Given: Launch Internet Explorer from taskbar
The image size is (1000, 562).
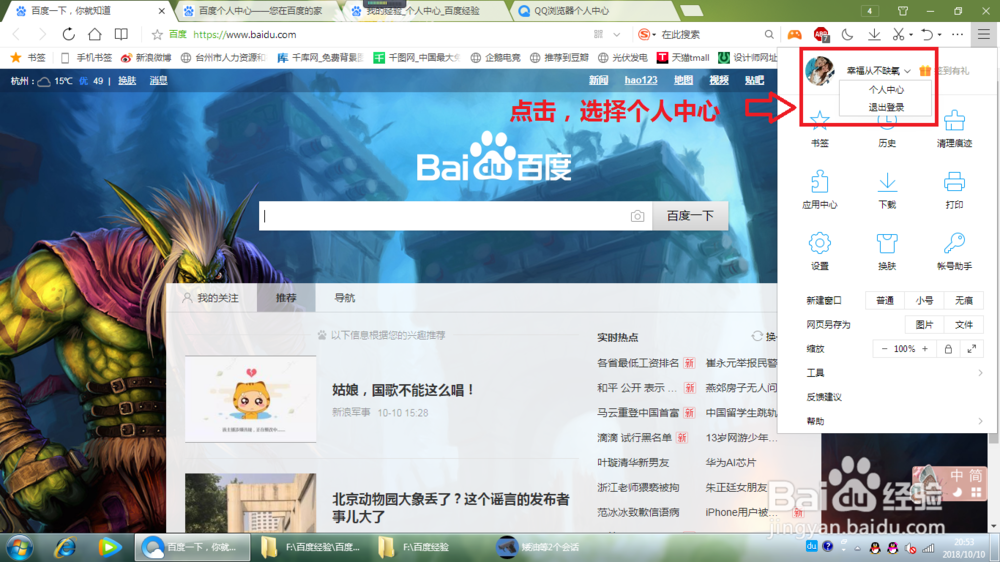Looking at the screenshot, I should click(65, 547).
